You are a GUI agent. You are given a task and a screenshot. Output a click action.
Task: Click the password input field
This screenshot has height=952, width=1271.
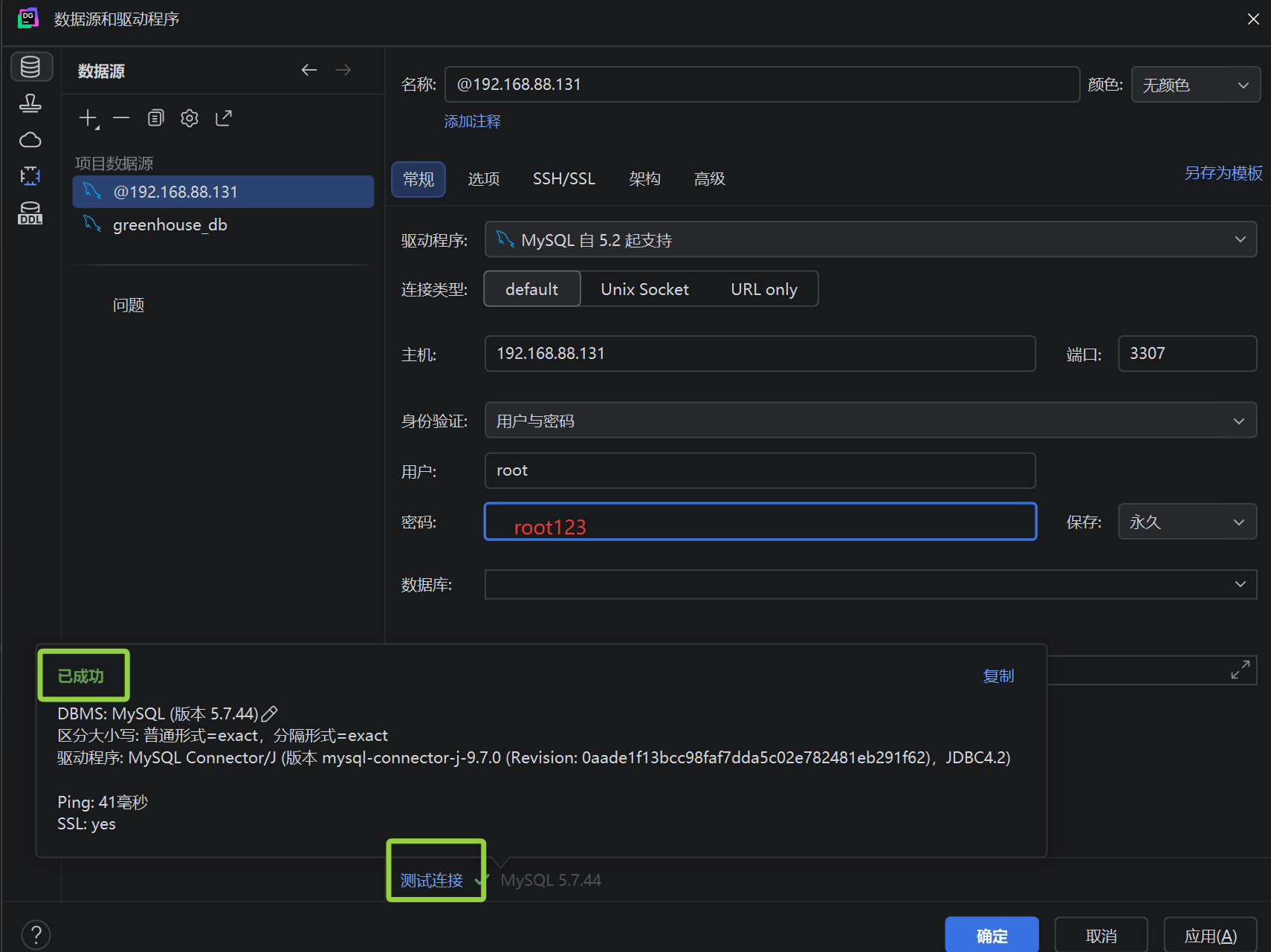click(x=760, y=521)
